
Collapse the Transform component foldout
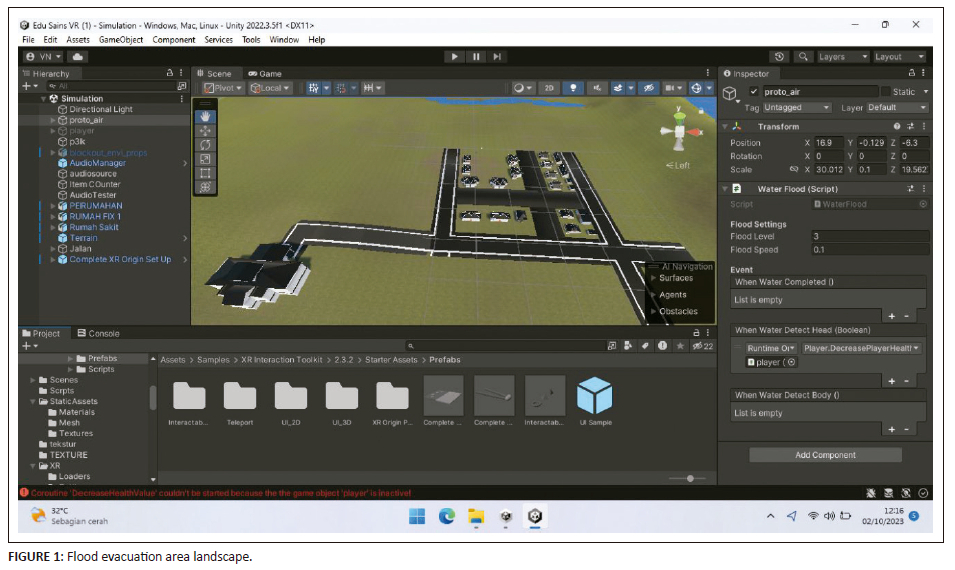(725, 127)
